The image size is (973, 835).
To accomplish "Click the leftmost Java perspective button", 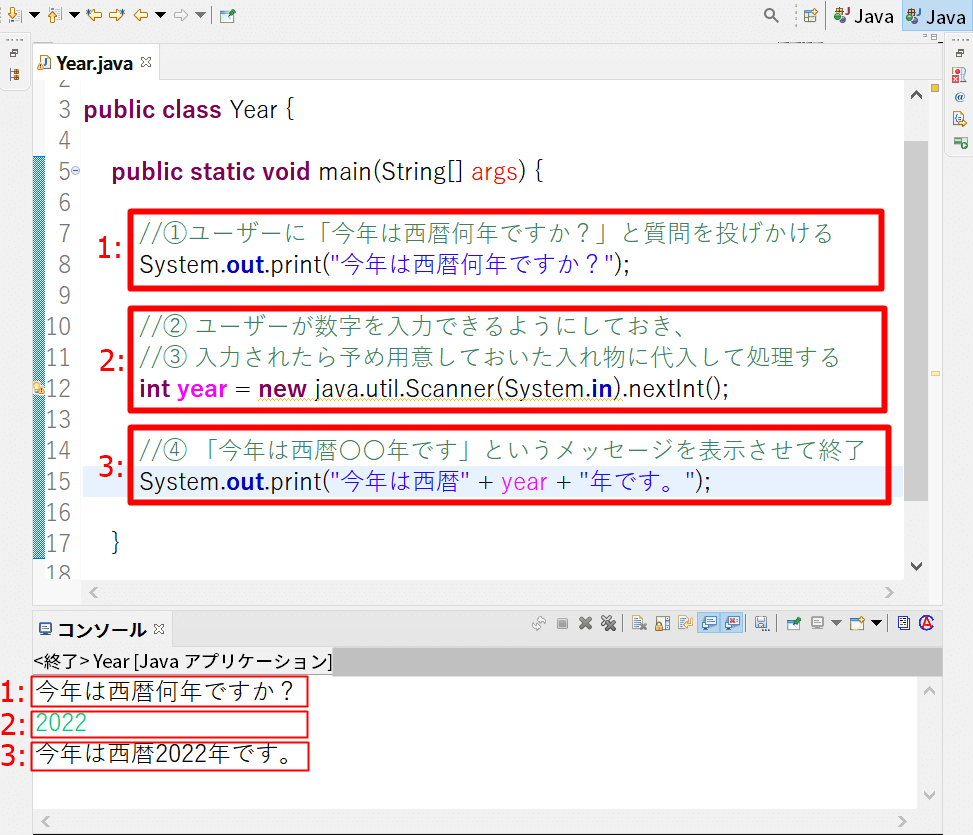I will tap(862, 16).
